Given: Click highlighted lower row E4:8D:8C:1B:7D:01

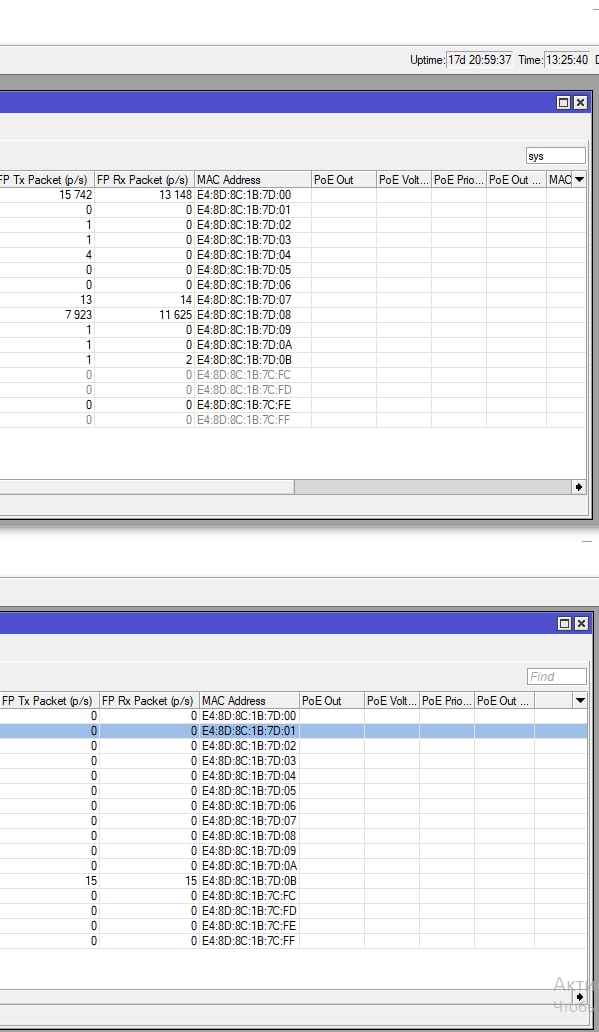Looking at the screenshot, I should click(x=294, y=731).
